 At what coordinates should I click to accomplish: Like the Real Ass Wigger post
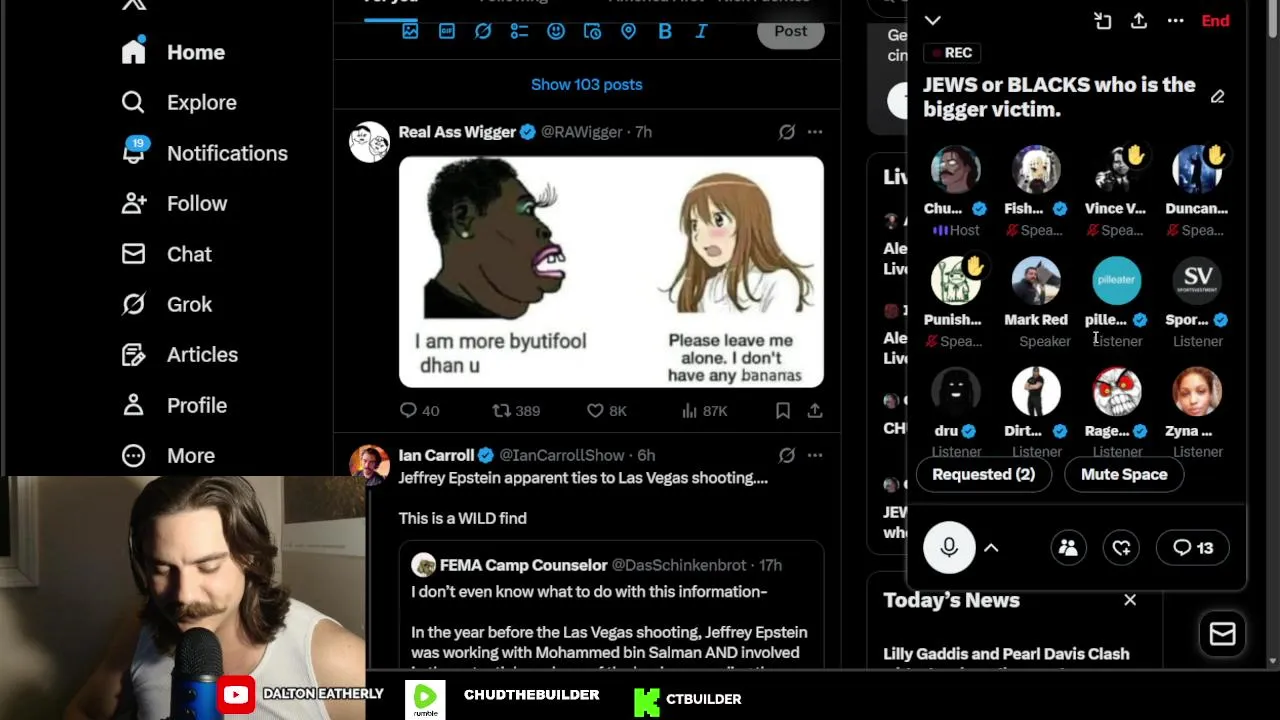coord(606,410)
